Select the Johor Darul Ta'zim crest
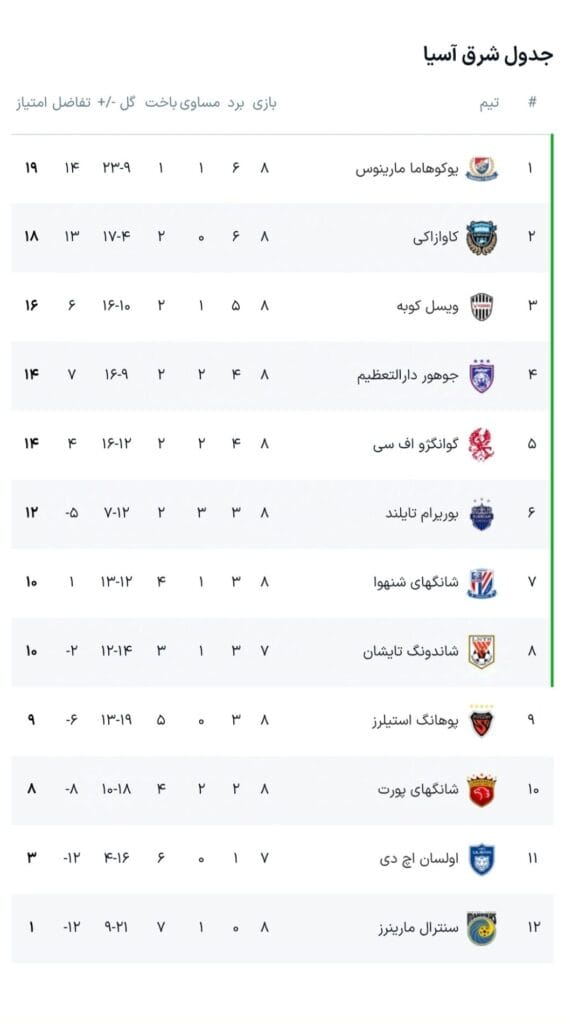 pyautogui.click(x=481, y=376)
